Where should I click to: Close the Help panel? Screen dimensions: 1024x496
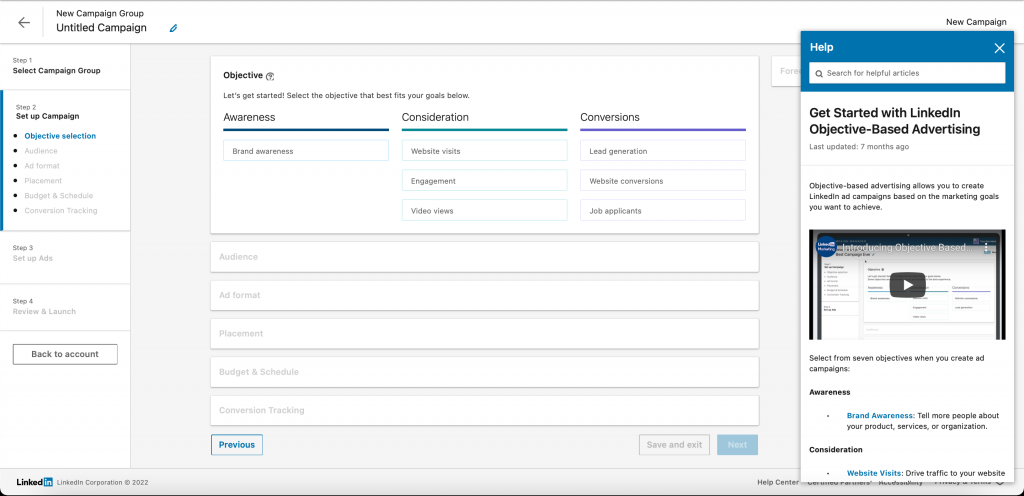click(999, 47)
